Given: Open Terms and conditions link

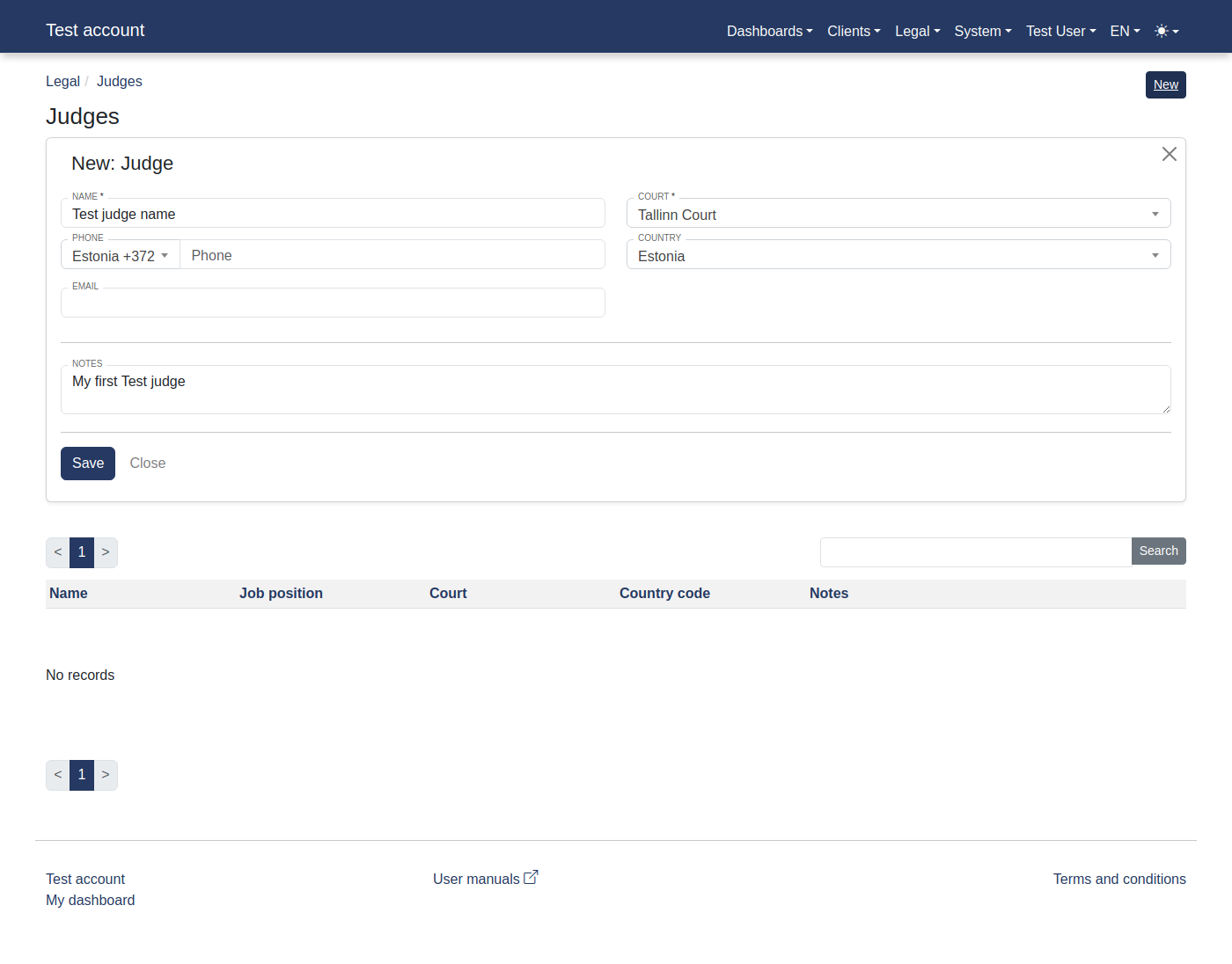Looking at the screenshot, I should pyautogui.click(x=1119, y=879).
